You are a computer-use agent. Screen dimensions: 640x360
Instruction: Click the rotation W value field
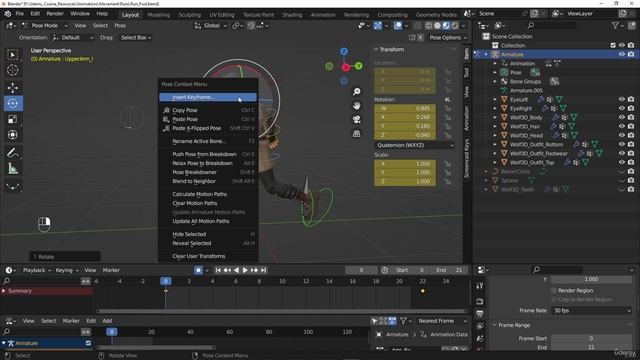405,109
